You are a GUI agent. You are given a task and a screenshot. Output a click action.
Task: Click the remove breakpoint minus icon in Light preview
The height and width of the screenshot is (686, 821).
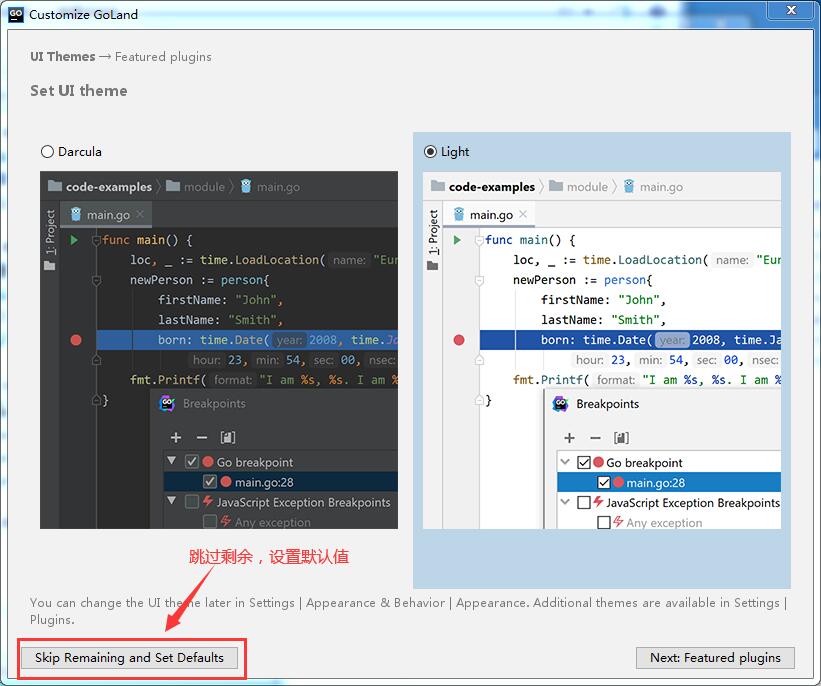[595, 438]
